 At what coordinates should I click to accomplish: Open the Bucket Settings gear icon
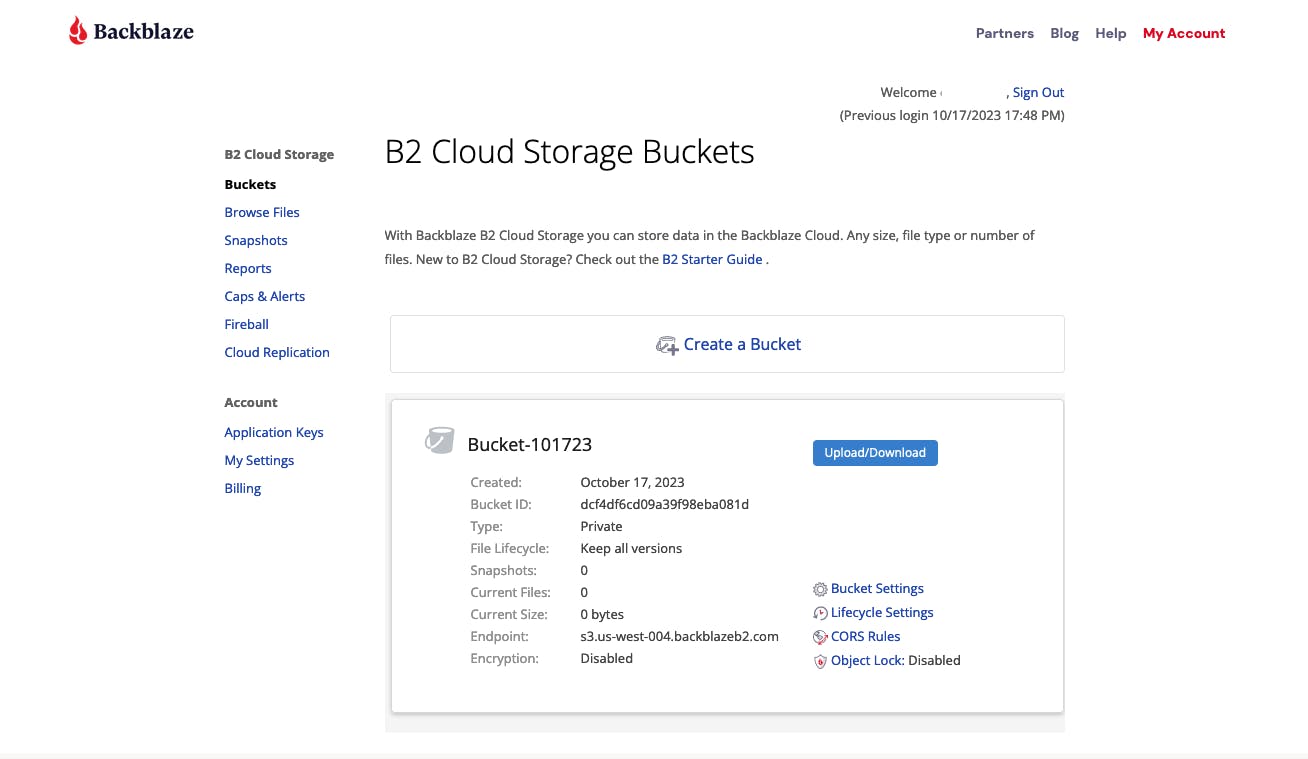[820, 588]
